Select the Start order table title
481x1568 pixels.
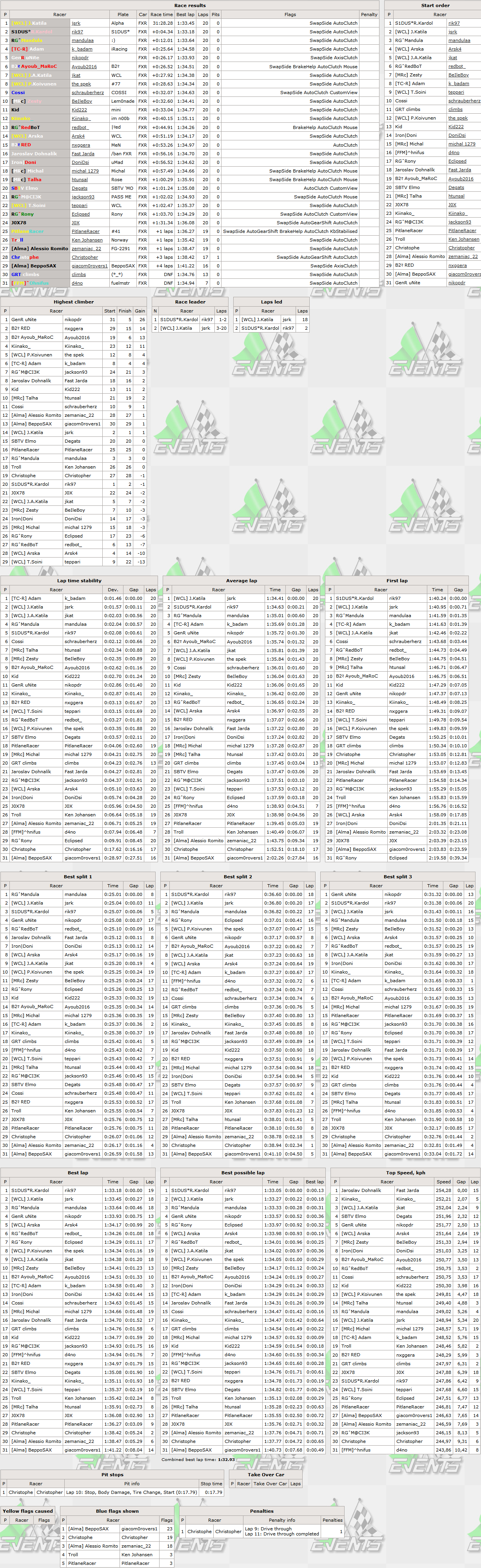pyautogui.click(x=436, y=5)
